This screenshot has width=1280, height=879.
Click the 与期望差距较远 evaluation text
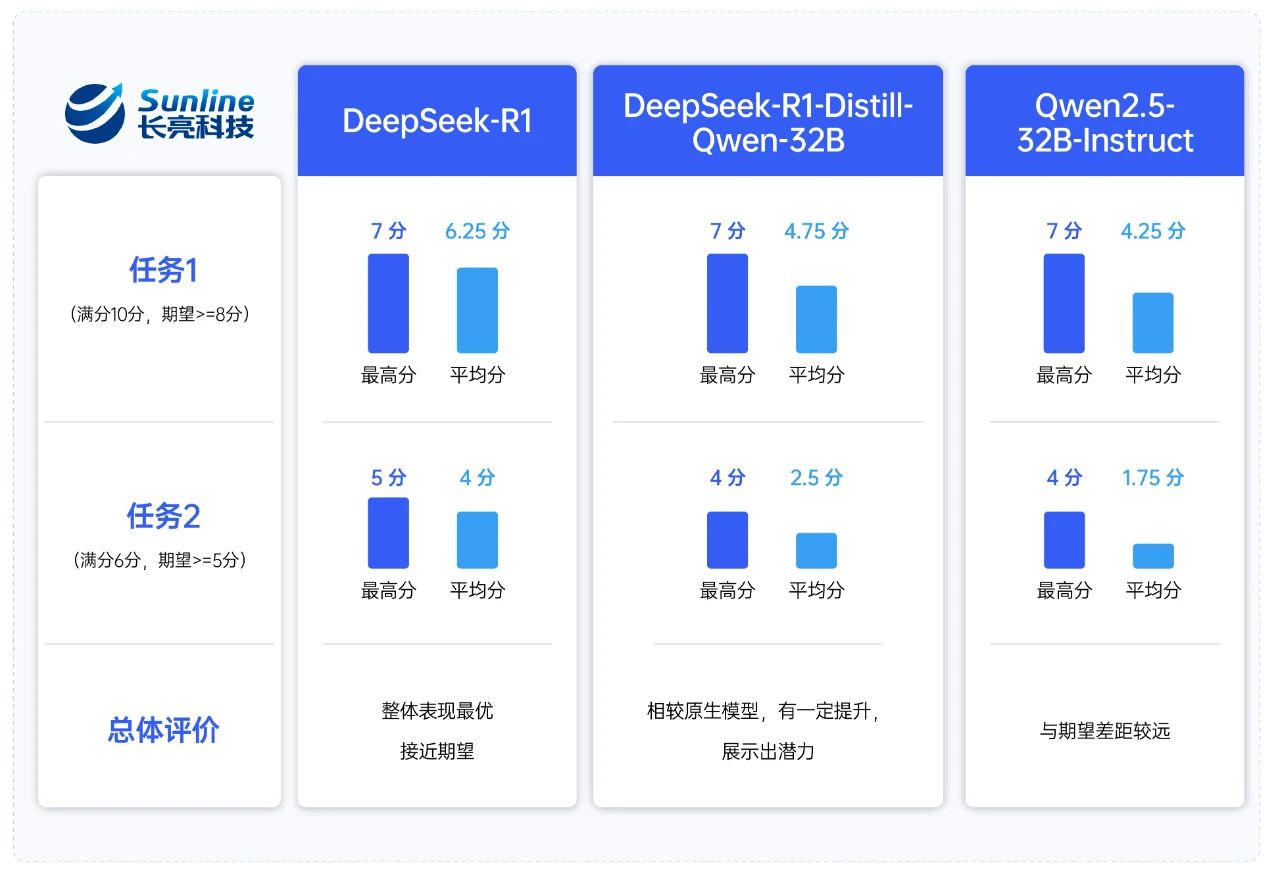(1105, 731)
